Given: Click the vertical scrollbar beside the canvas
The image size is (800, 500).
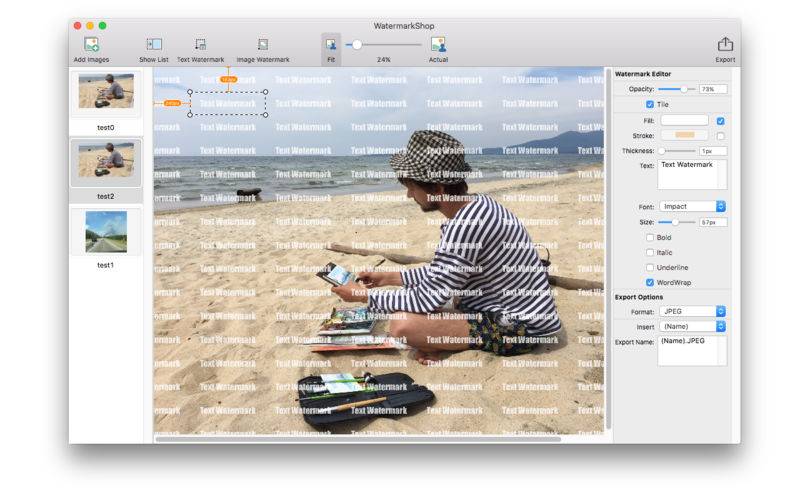Looking at the screenshot, I should coord(608,249).
